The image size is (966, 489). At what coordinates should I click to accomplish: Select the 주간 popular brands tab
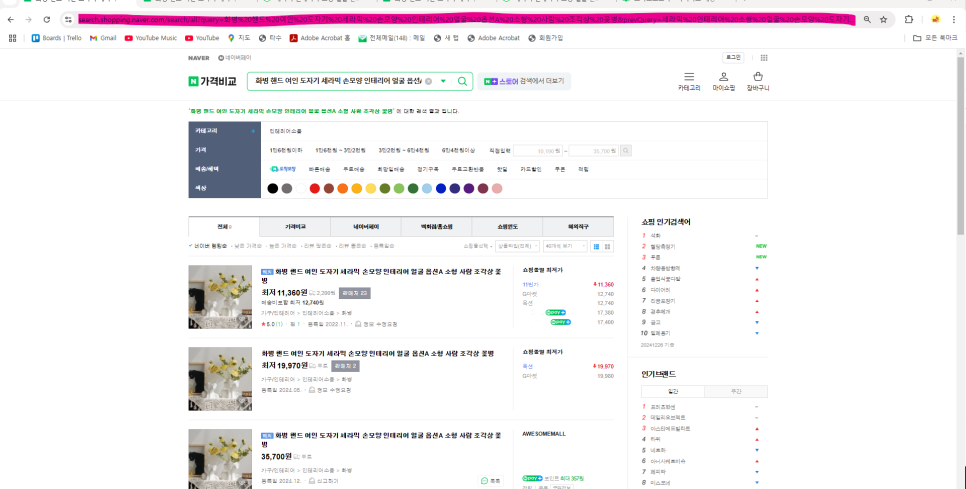pyautogui.click(x=736, y=392)
